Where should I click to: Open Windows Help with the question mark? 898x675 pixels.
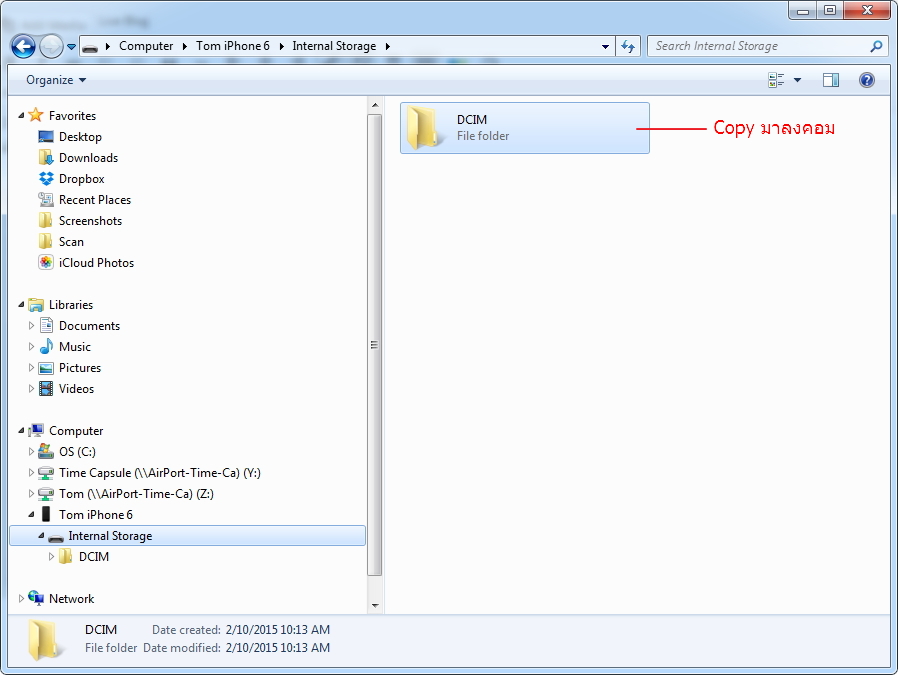point(867,80)
